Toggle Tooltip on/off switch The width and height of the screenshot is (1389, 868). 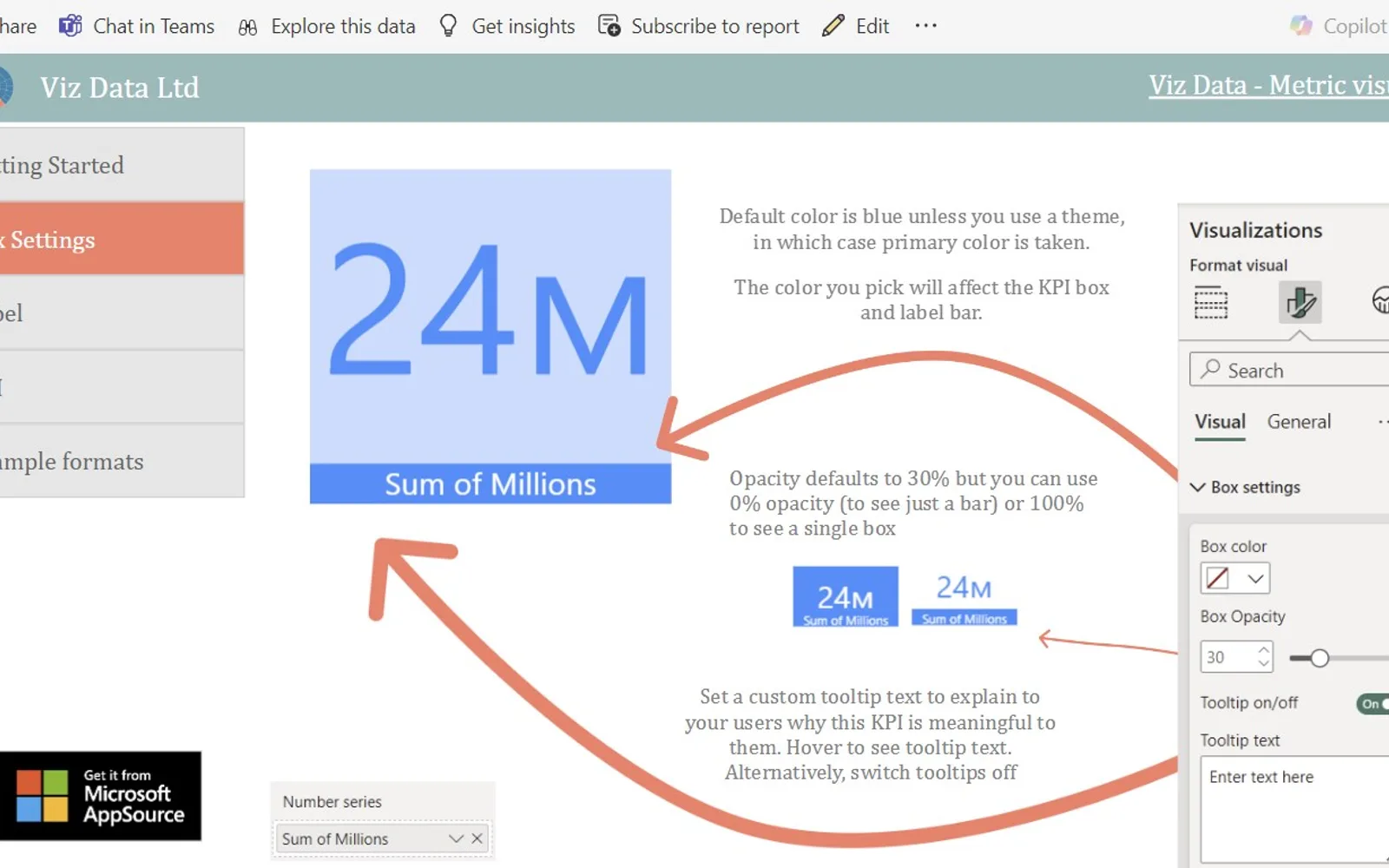pos(1373,704)
